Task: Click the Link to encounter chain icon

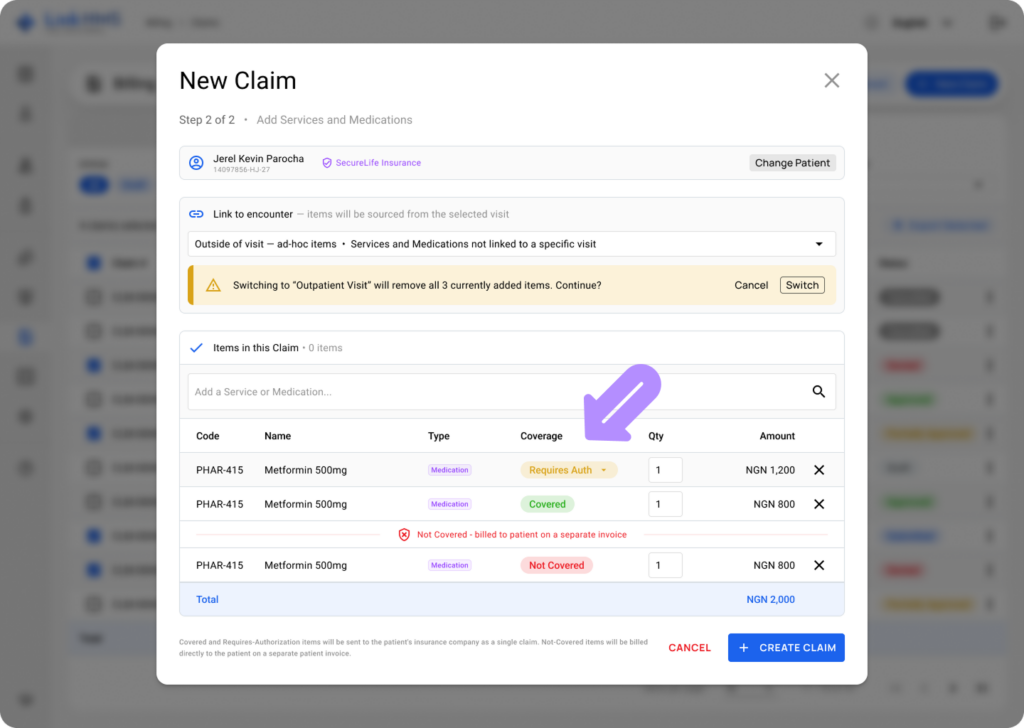Action: click(x=196, y=214)
